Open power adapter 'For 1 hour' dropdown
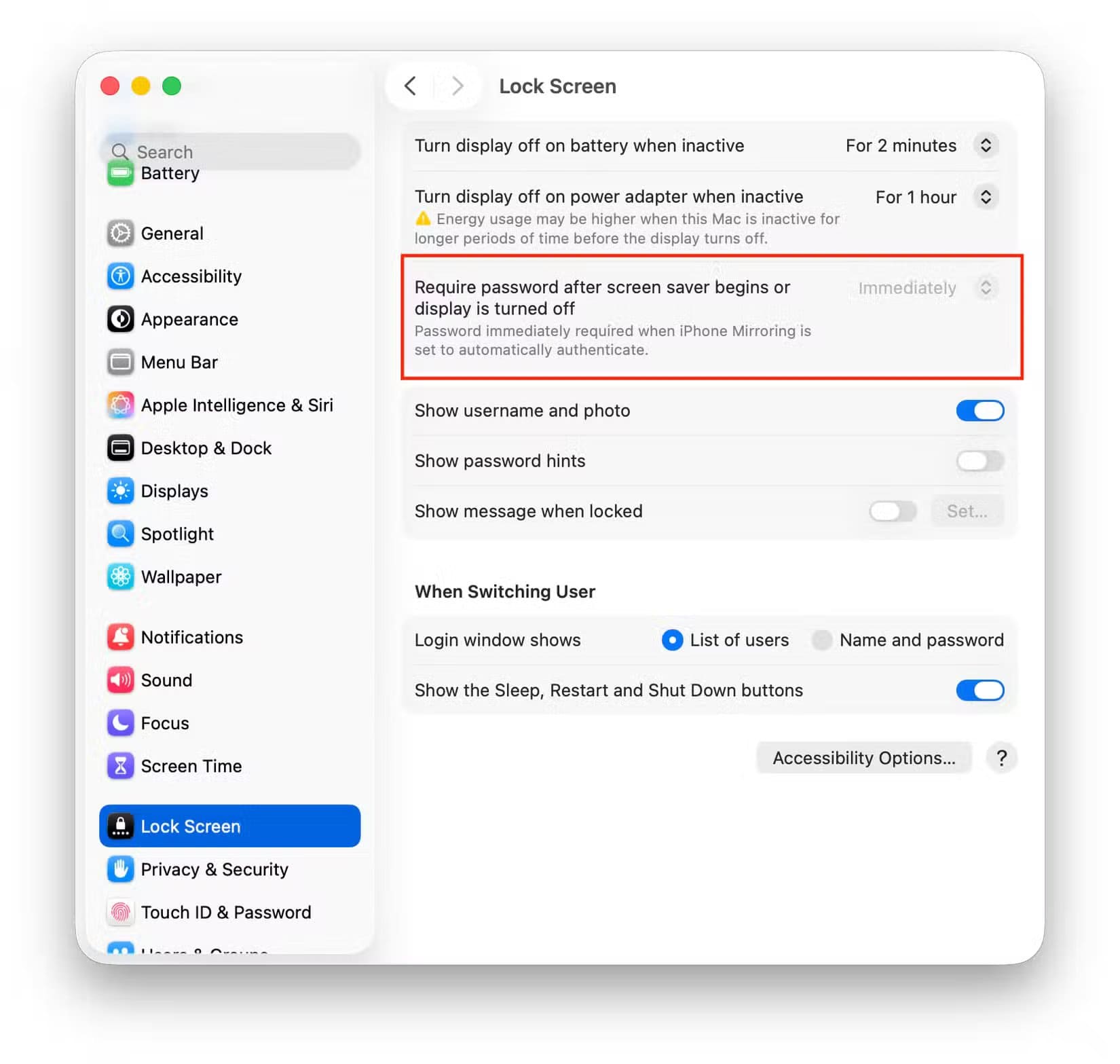The image size is (1120, 1064). [936, 198]
